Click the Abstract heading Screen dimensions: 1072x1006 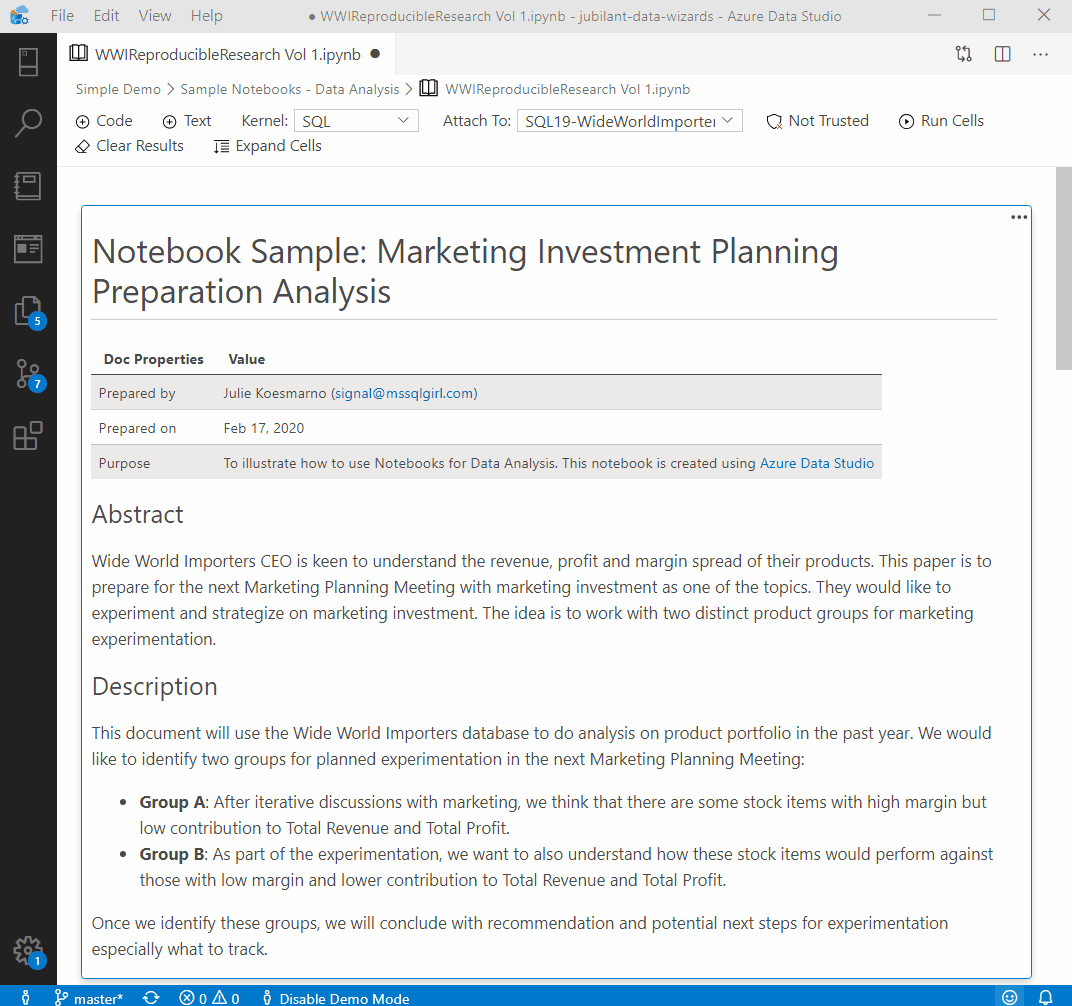click(x=137, y=514)
